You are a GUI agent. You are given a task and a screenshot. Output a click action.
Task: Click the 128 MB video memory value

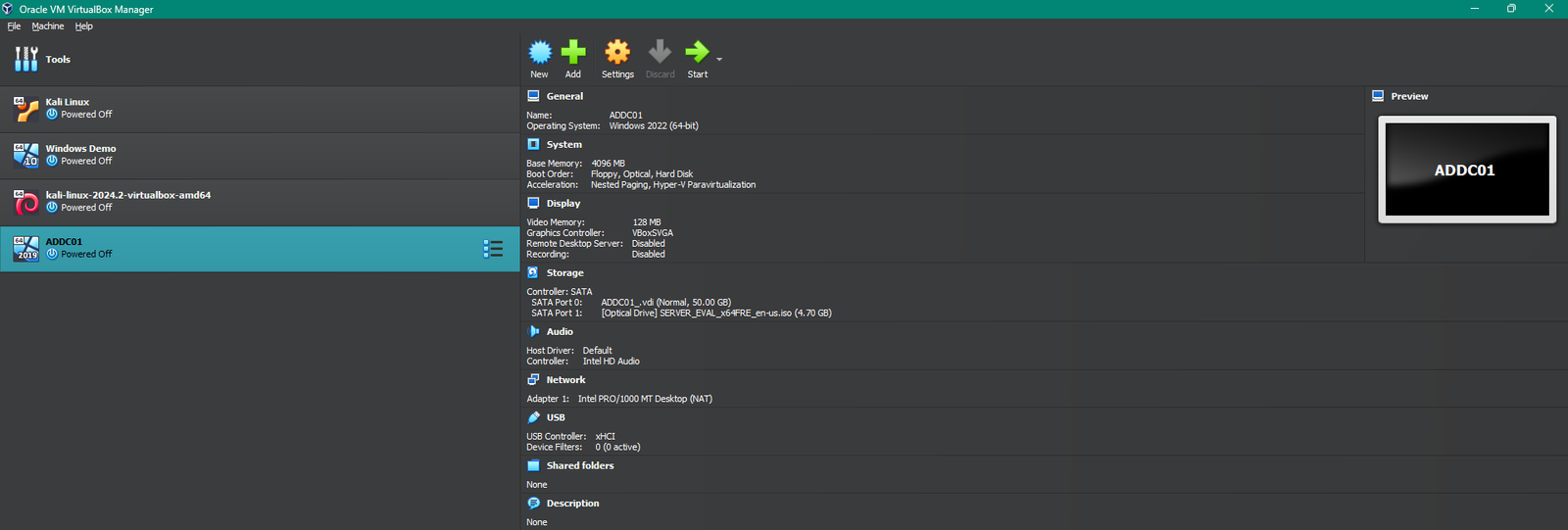click(647, 222)
